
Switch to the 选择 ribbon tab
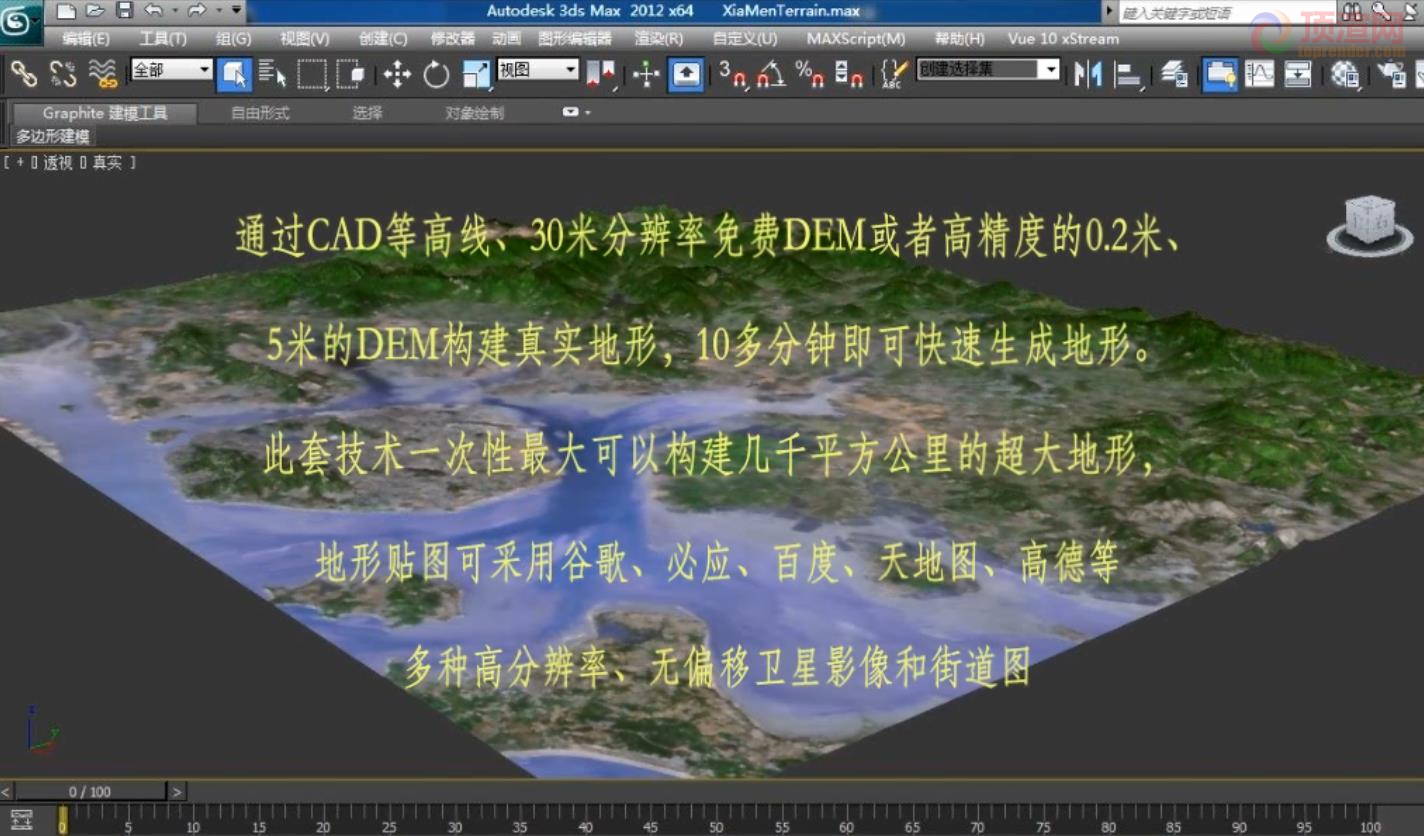coord(367,113)
